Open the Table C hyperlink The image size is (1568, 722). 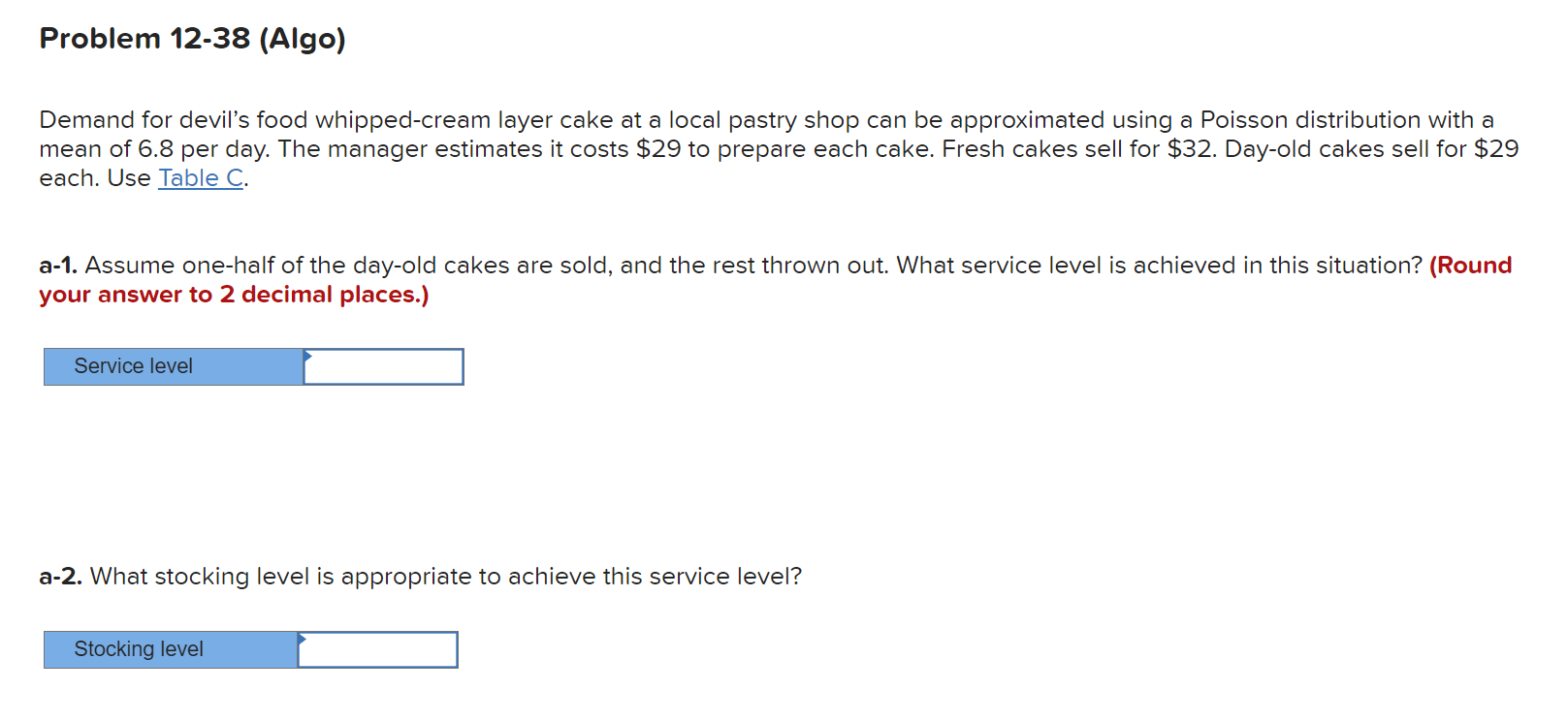198,178
